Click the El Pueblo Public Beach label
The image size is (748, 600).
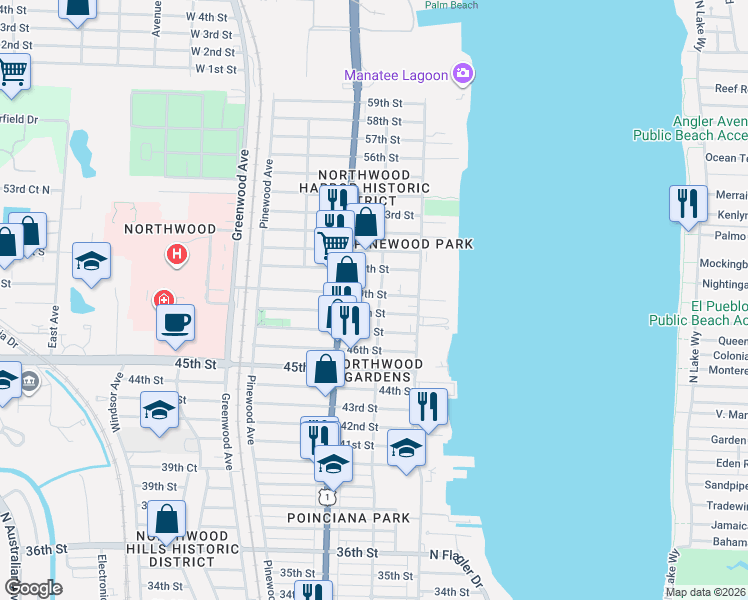pos(698,313)
